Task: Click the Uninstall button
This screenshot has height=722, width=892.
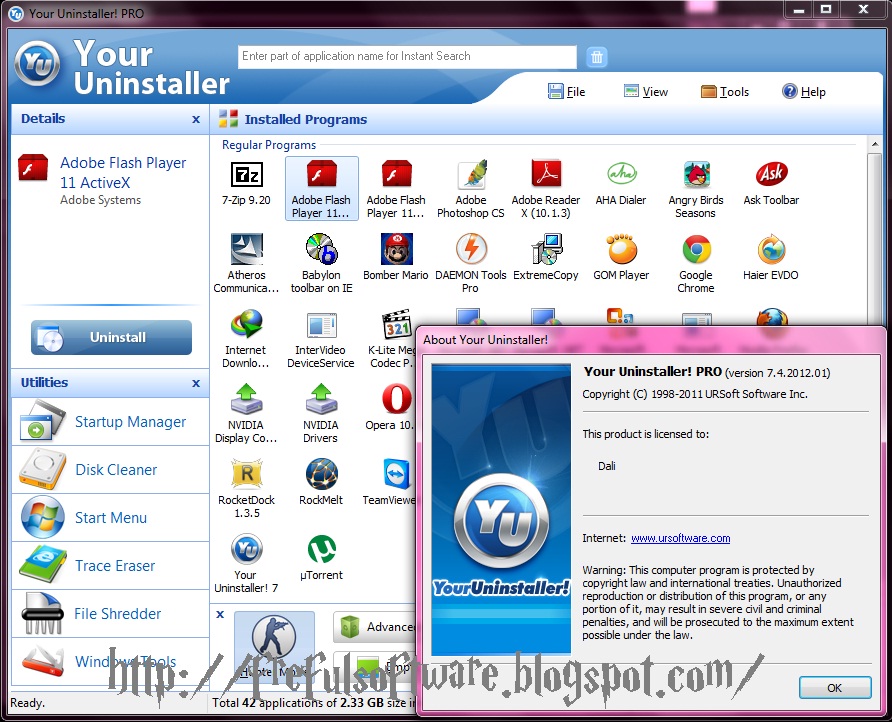Action: coord(112,337)
